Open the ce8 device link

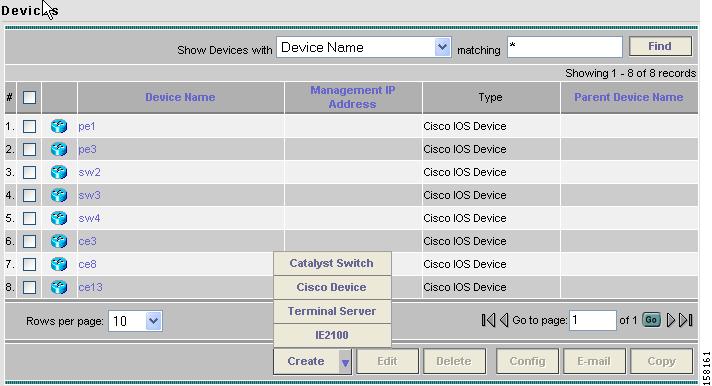point(87,264)
